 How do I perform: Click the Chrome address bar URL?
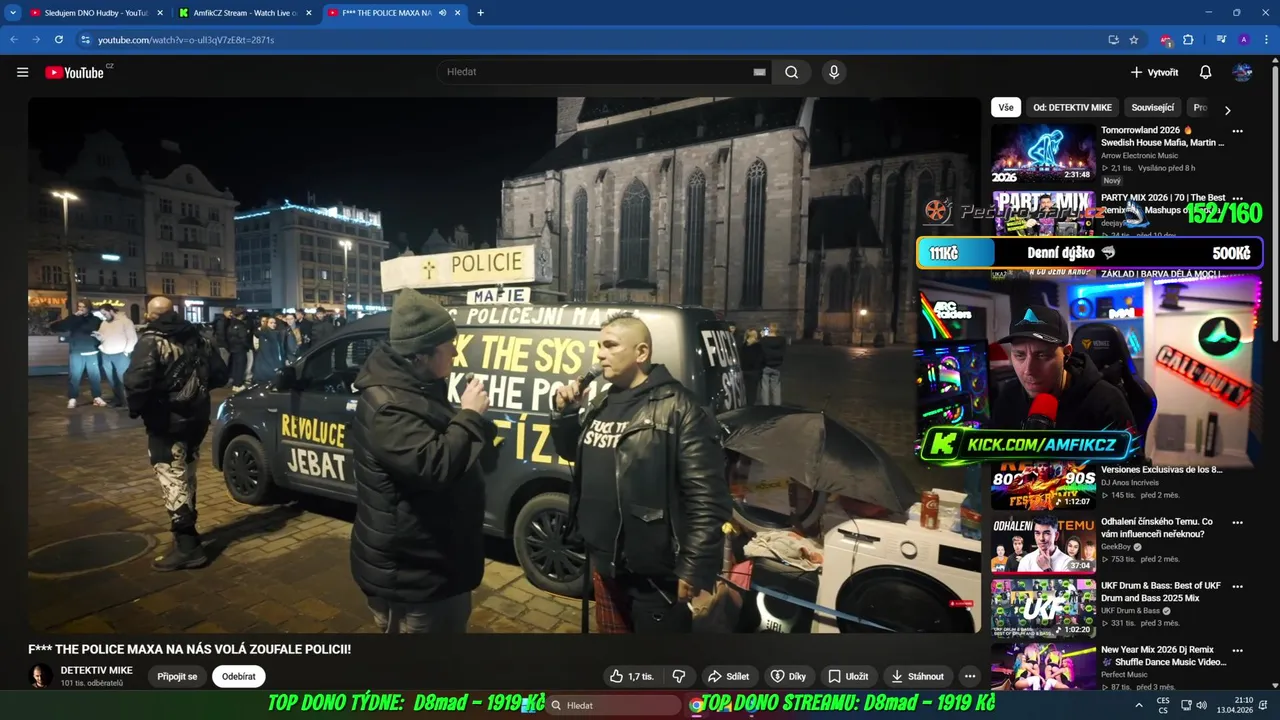[186, 40]
